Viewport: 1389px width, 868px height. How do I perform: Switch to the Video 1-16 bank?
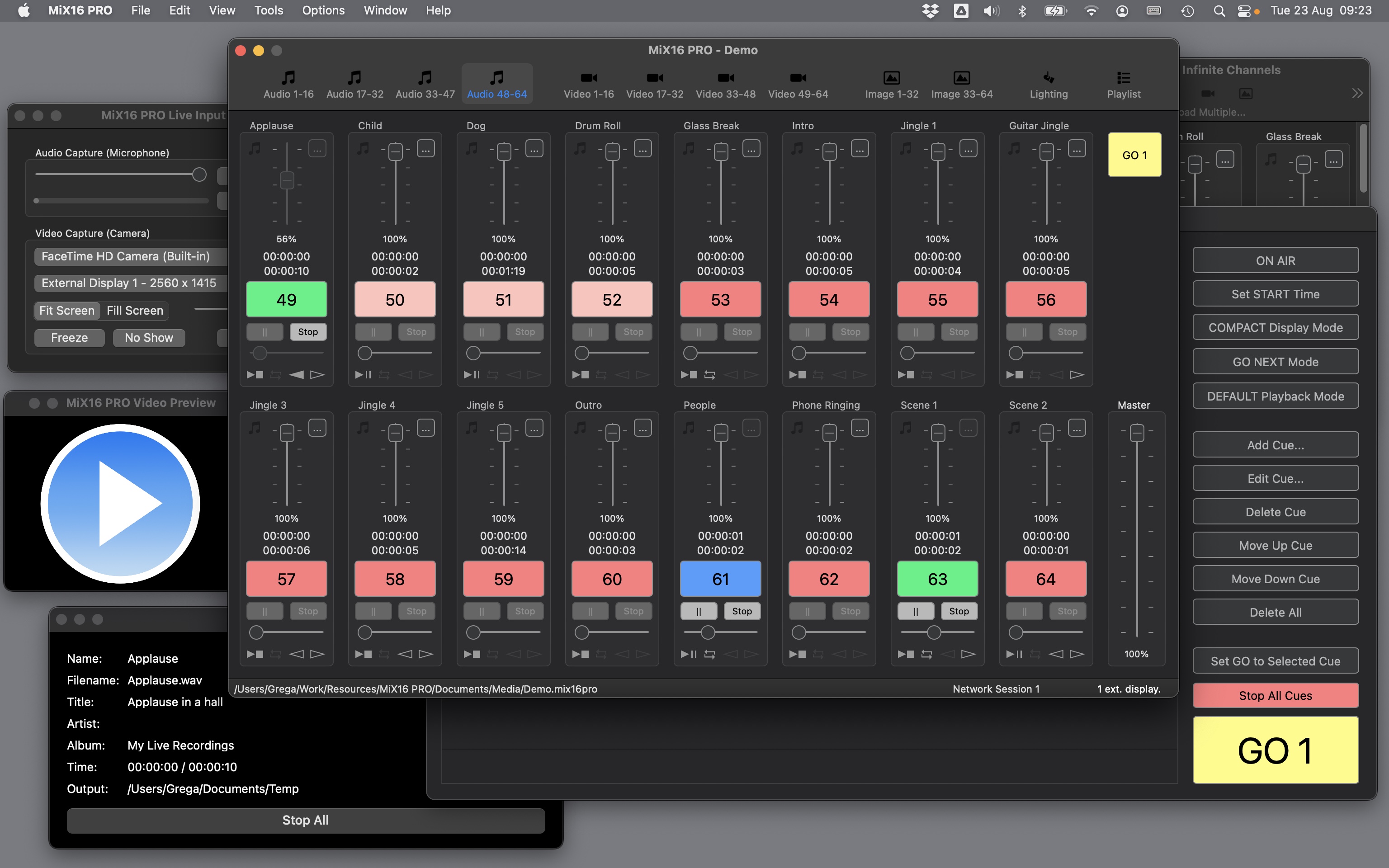coord(588,84)
